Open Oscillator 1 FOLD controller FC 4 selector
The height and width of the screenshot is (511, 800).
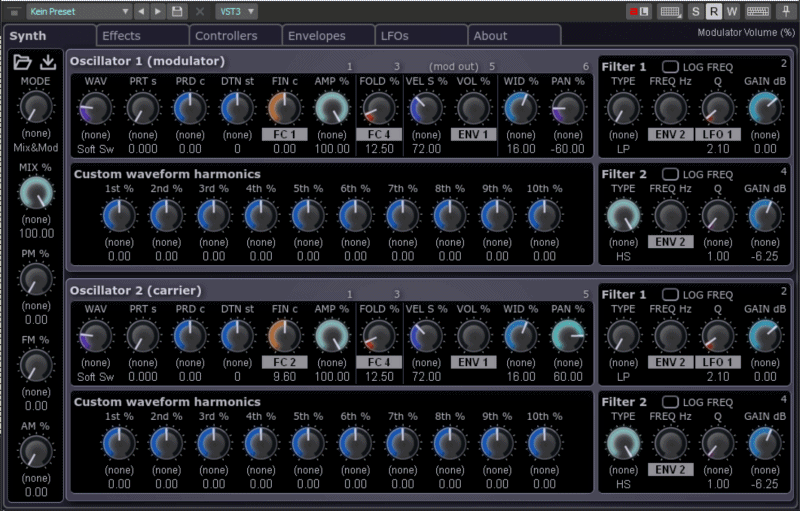click(x=379, y=135)
